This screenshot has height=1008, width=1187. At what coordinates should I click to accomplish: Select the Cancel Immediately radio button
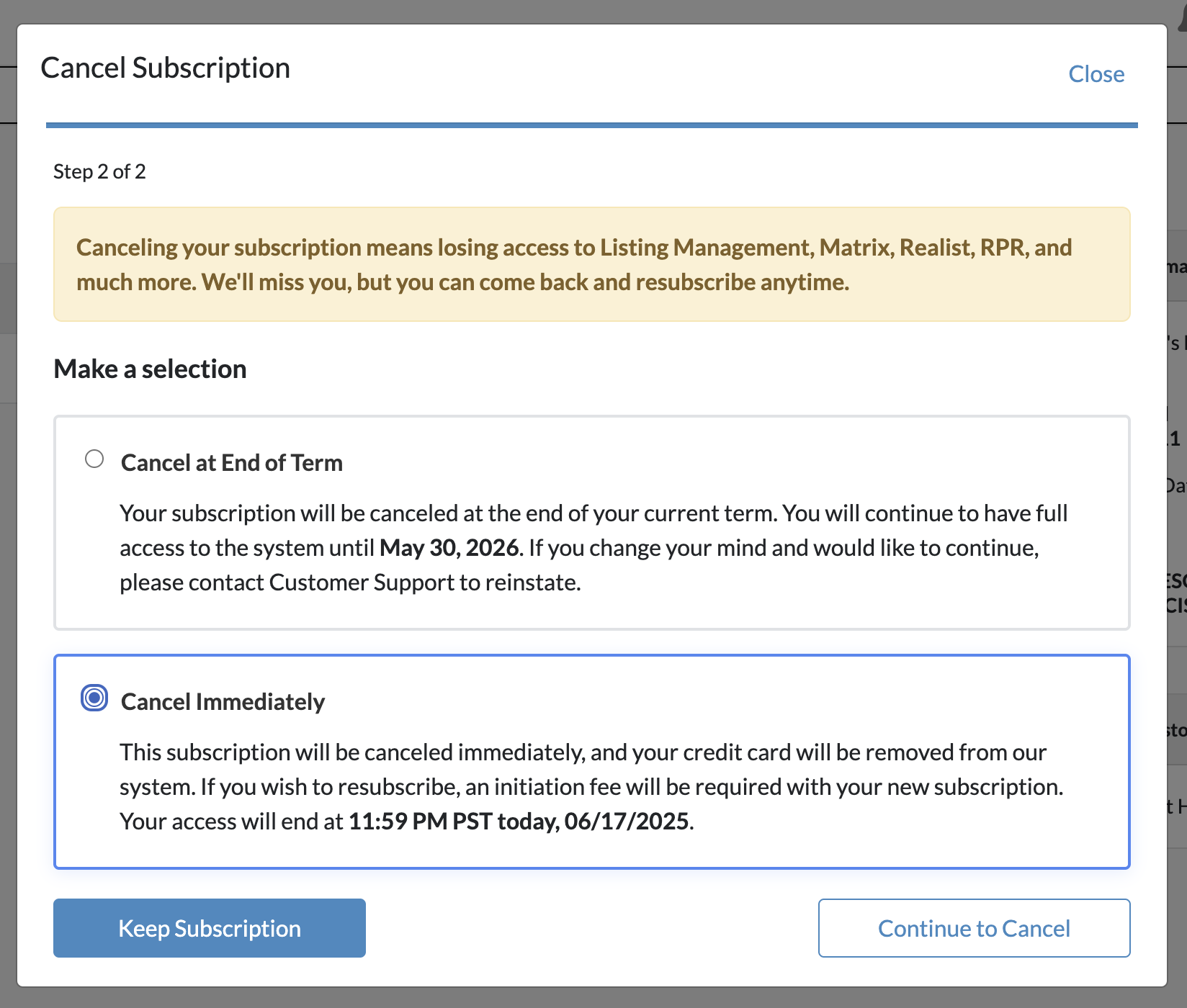pyautogui.click(x=94, y=698)
